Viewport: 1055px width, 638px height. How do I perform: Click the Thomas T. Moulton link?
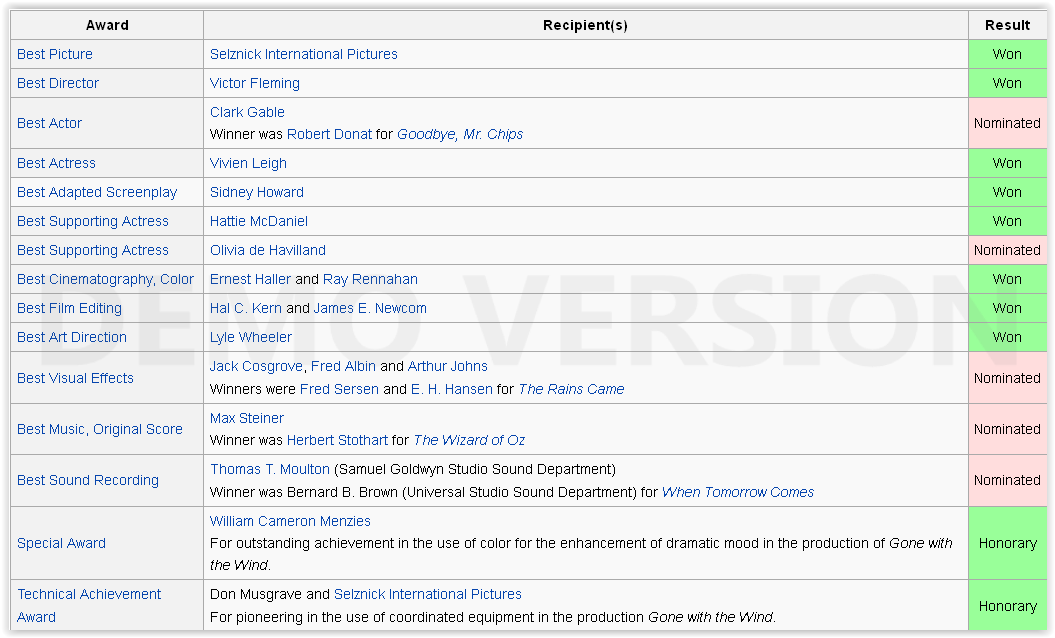(270, 469)
